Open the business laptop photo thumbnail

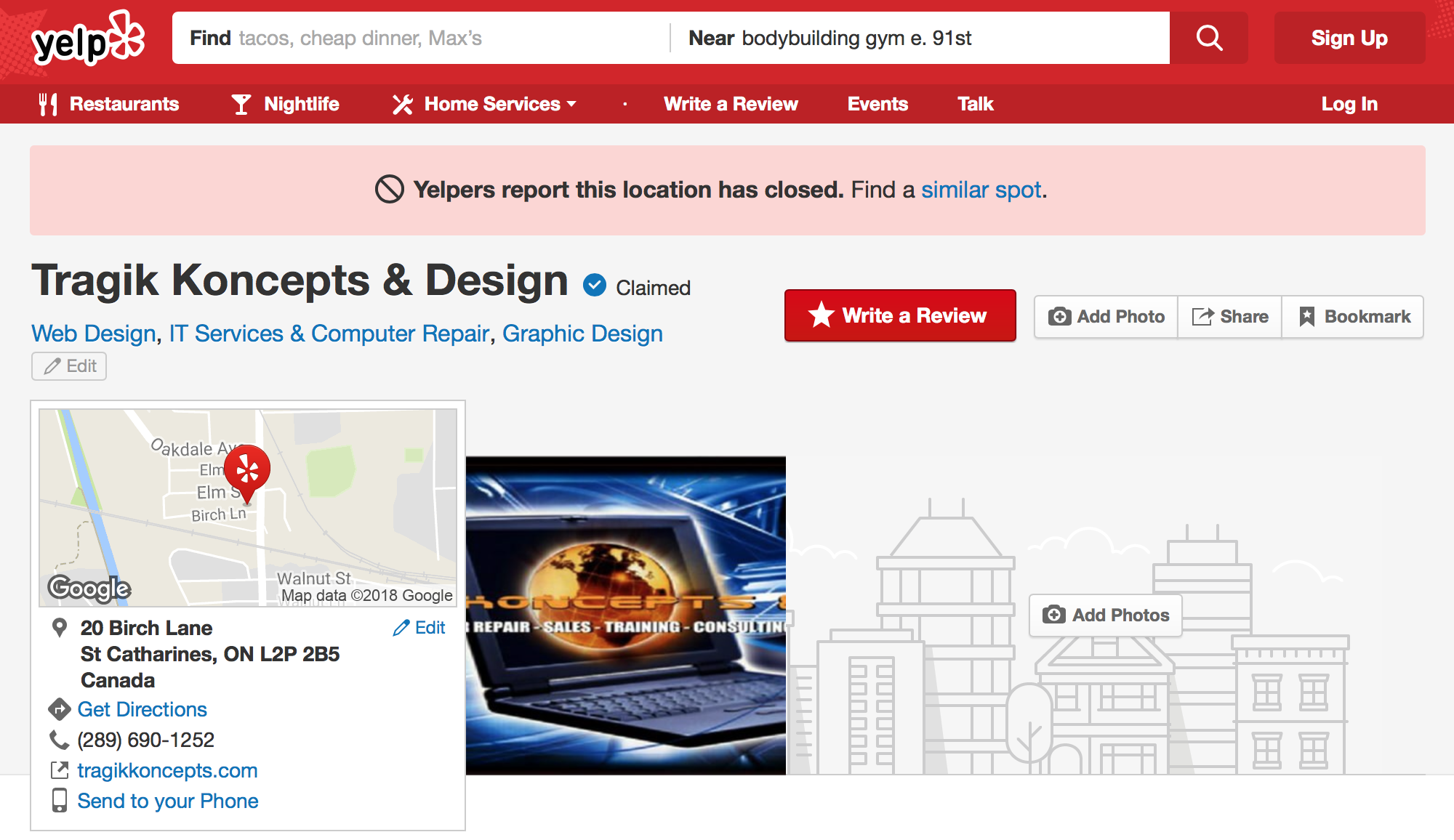(625, 615)
